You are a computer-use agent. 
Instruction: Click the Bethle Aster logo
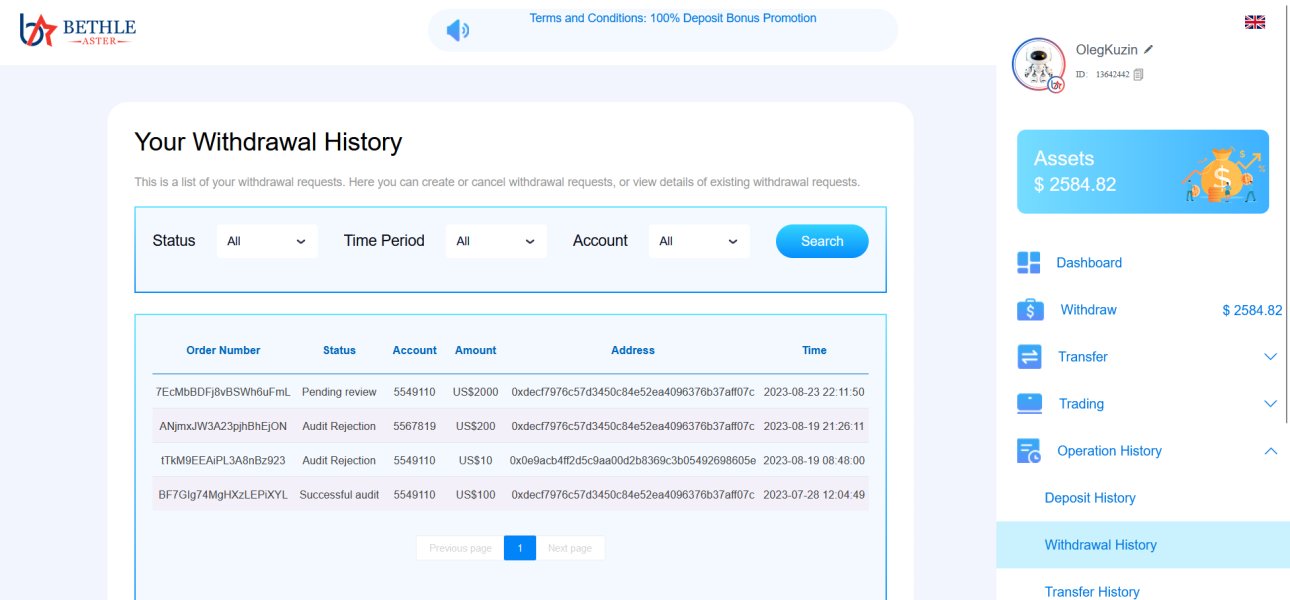[78, 30]
